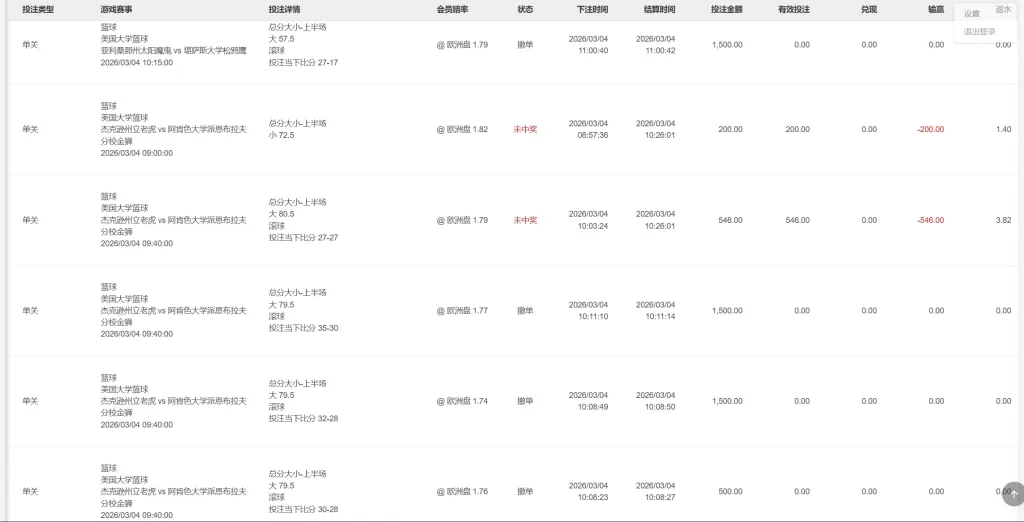1024x522 pixels.
Task: Click the 游戏赛事 column header
Action: point(117,9)
